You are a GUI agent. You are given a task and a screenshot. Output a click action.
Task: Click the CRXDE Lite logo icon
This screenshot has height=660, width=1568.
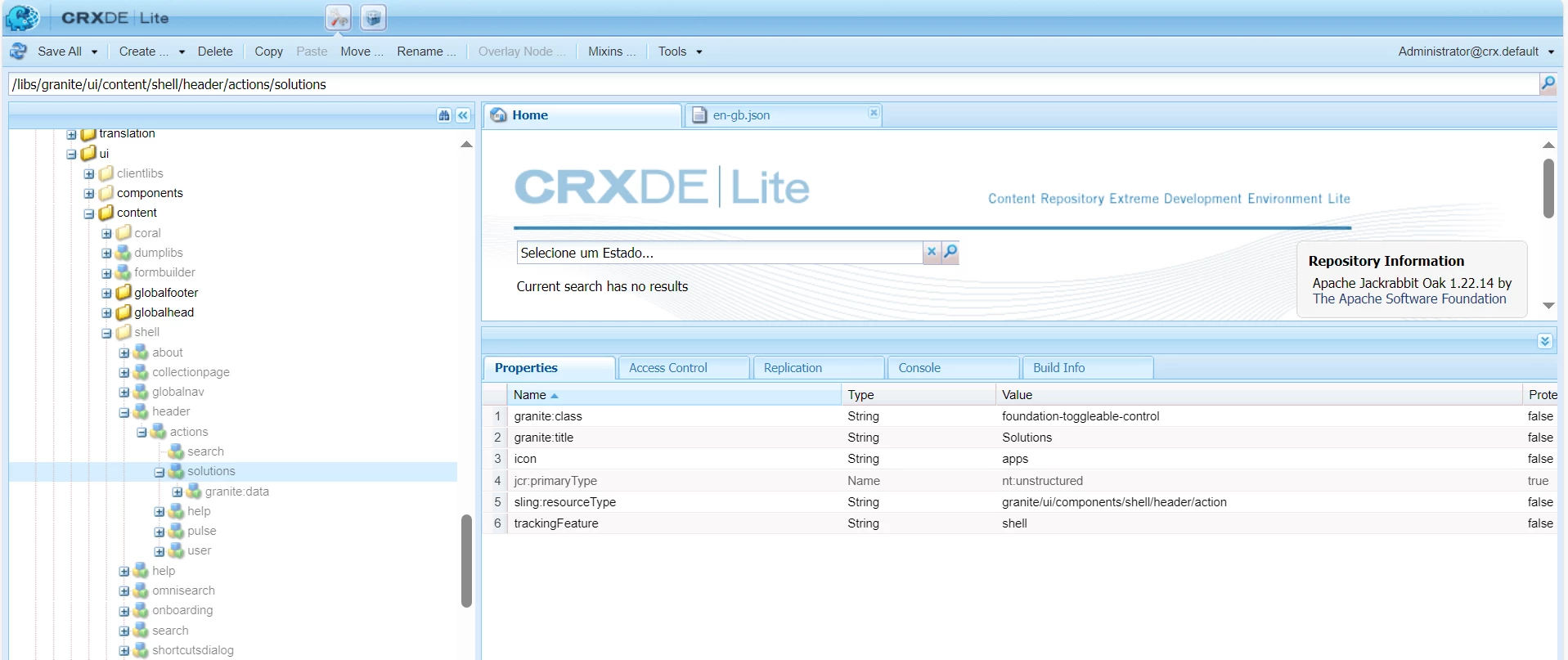(22, 17)
